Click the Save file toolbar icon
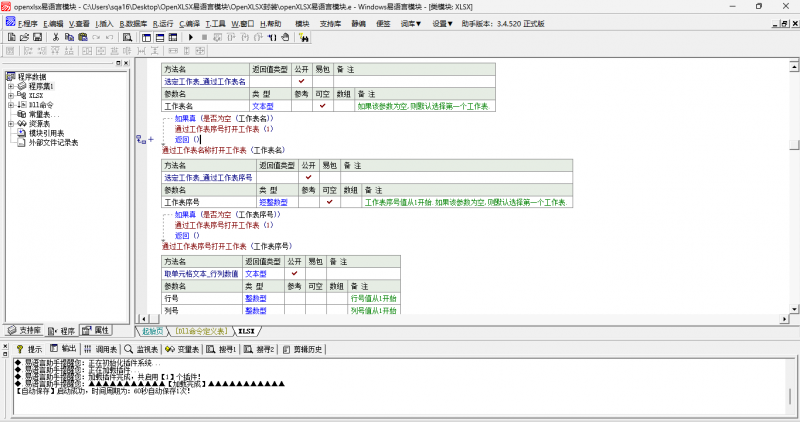 pos(37,37)
